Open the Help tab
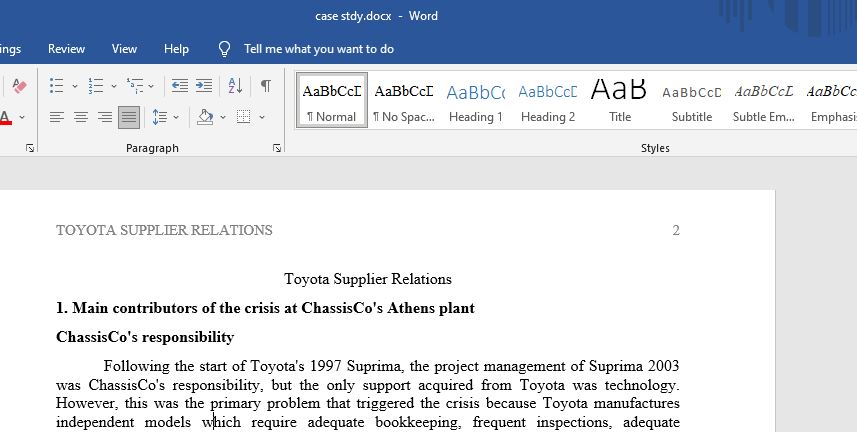This screenshot has width=857, height=432. [x=176, y=49]
